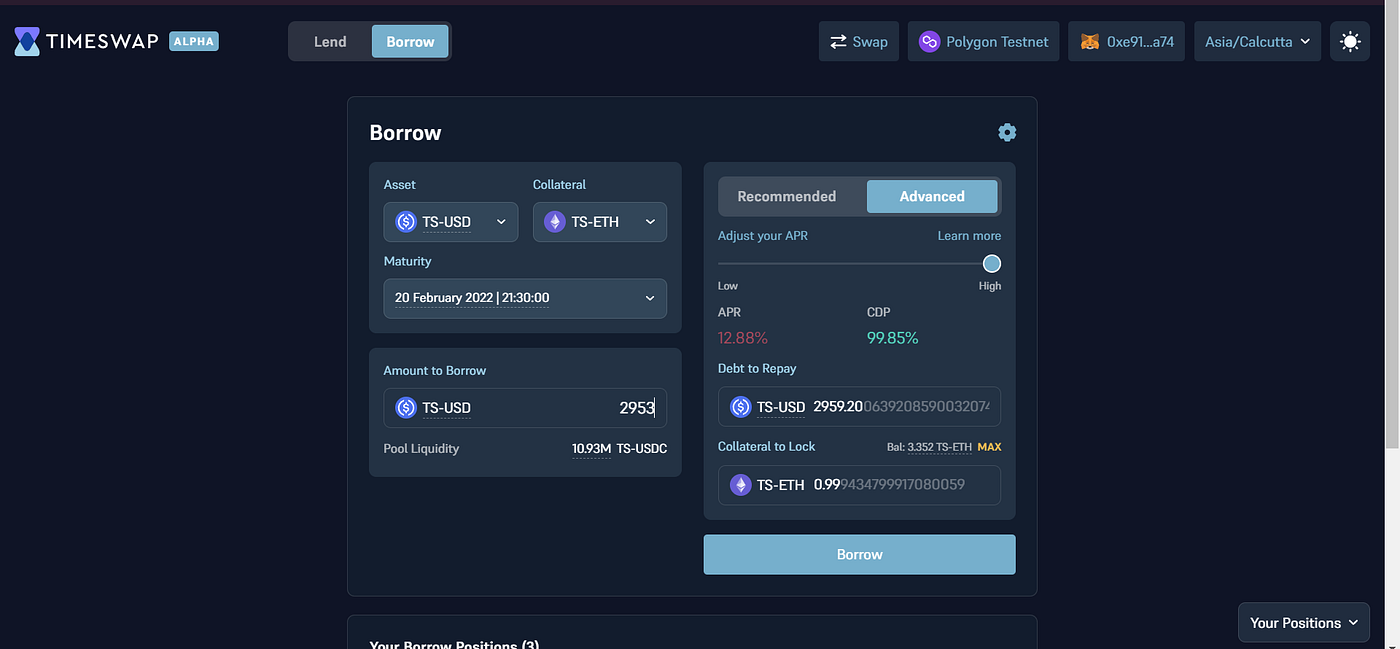This screenshot has width=1400, height=649.
Task: Expand the Your Positions panel
Action: [1304, 622]
